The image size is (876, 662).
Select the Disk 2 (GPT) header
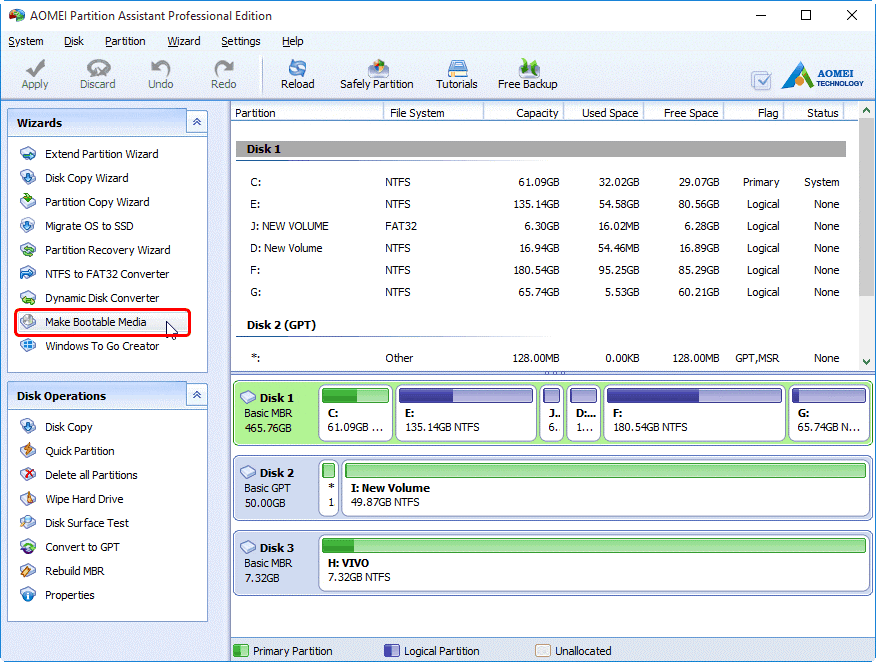[281, 325]
